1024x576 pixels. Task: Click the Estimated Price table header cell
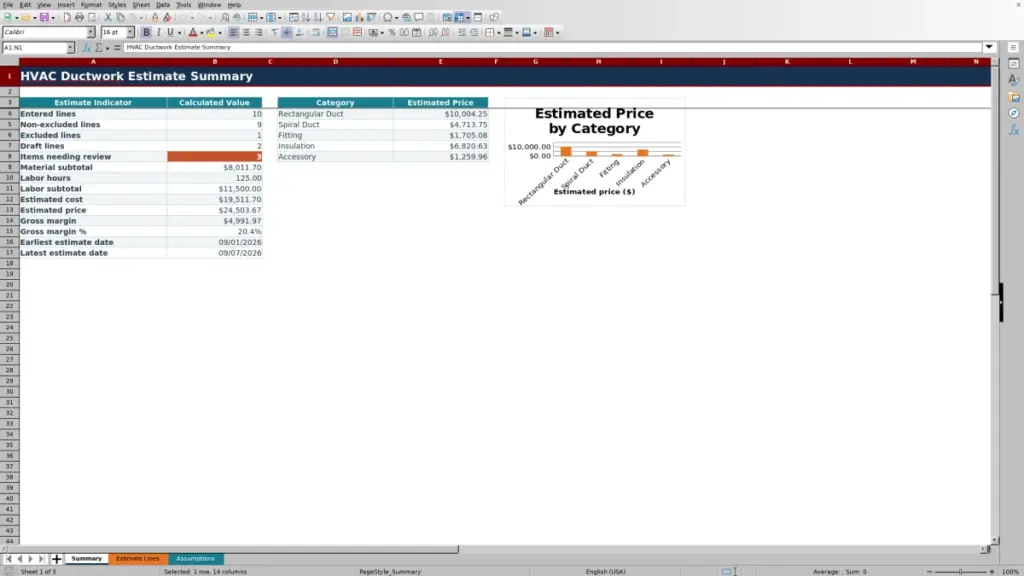440,103
